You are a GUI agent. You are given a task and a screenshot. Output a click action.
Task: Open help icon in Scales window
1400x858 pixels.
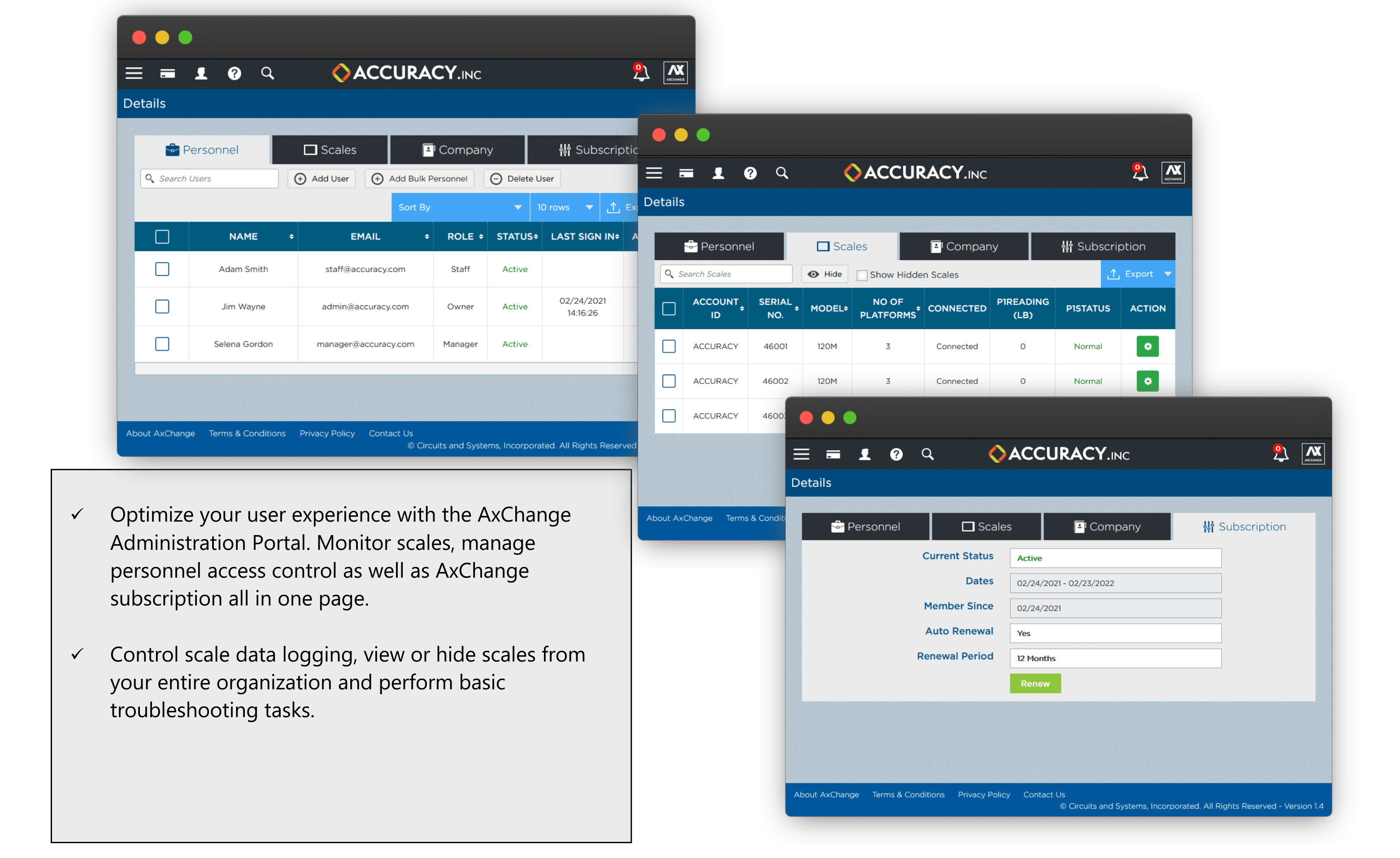[750, 173]
